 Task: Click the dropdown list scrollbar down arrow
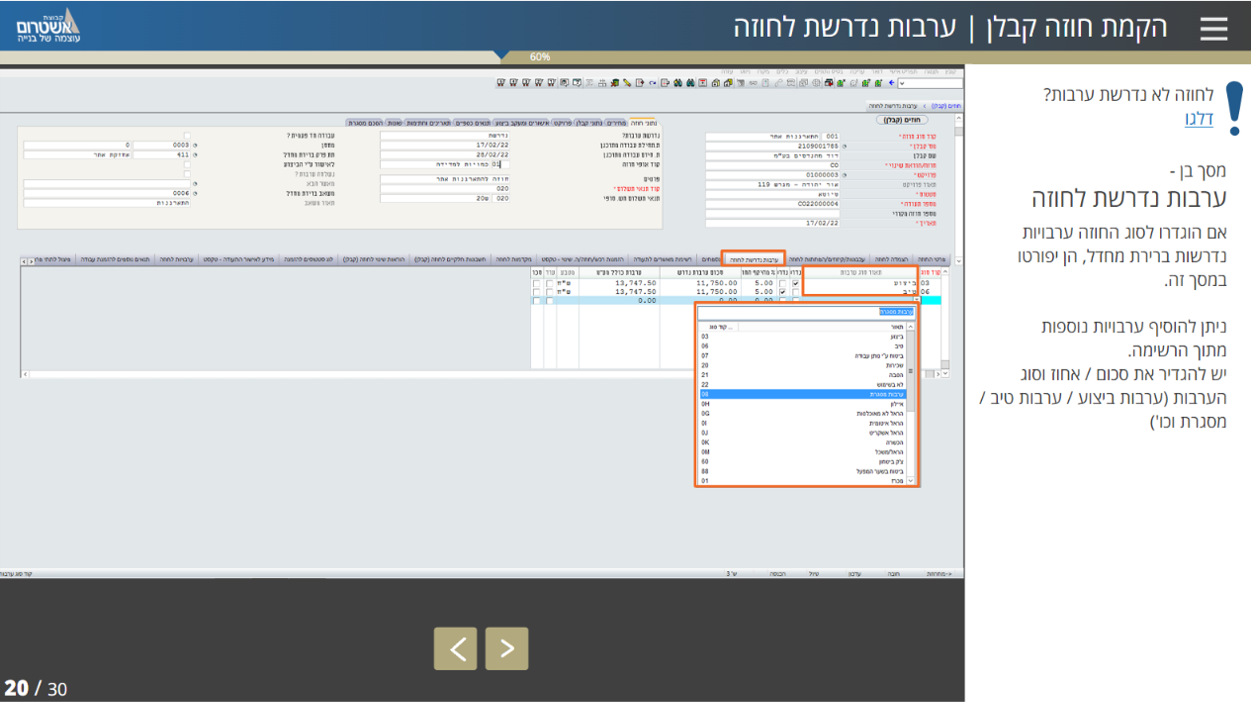(911, 481)
